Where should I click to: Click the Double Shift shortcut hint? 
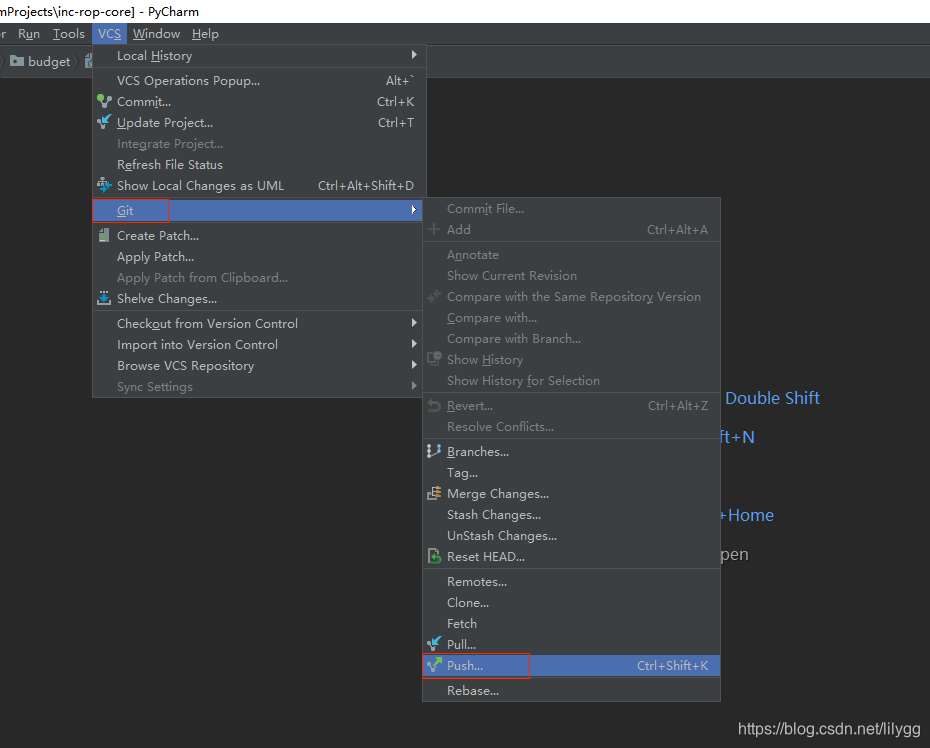[772, 397]
